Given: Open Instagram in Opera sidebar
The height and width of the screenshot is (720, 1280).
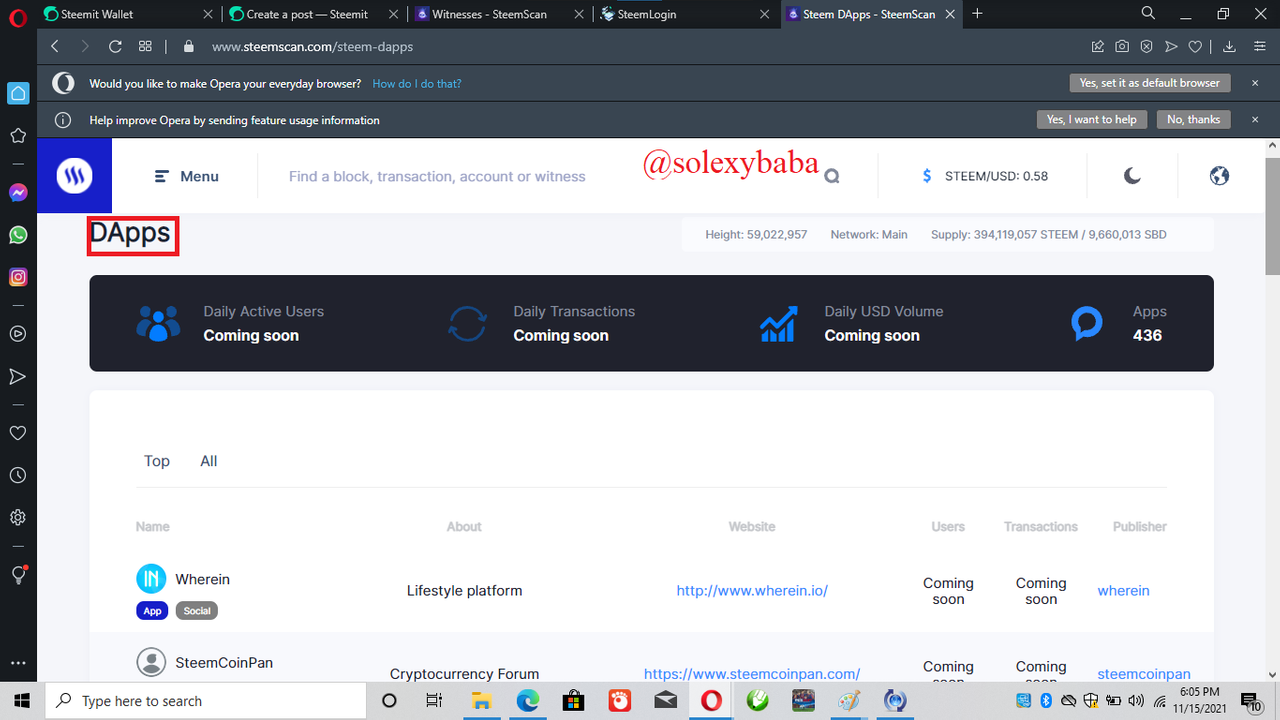Looking at the screenshot, I should [18, 277].
